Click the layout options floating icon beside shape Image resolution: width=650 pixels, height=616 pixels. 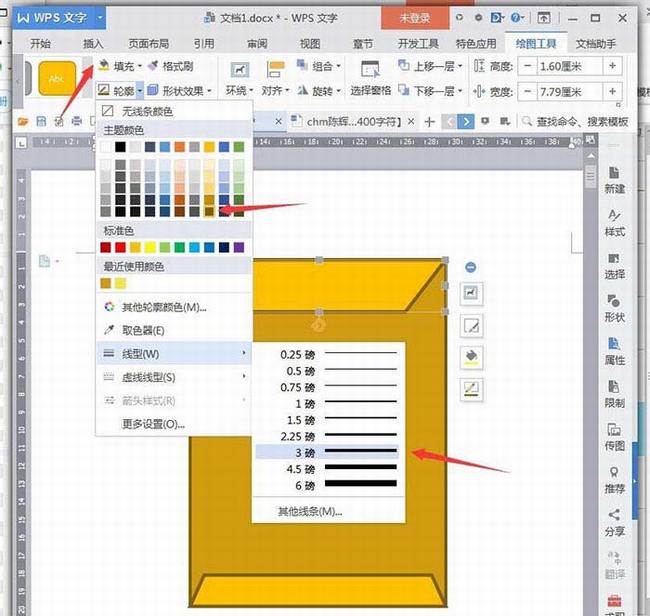click(x=471, y=293)
